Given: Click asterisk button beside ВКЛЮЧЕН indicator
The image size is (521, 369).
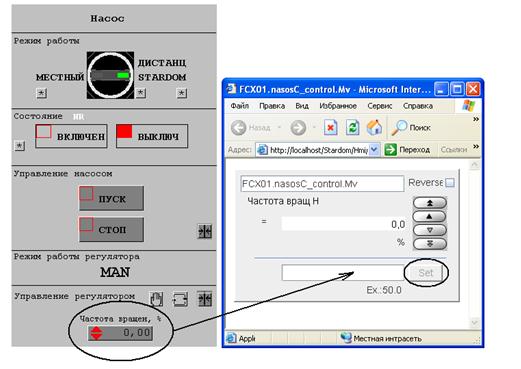Looking at the screenshot, I should pos(20,146).
